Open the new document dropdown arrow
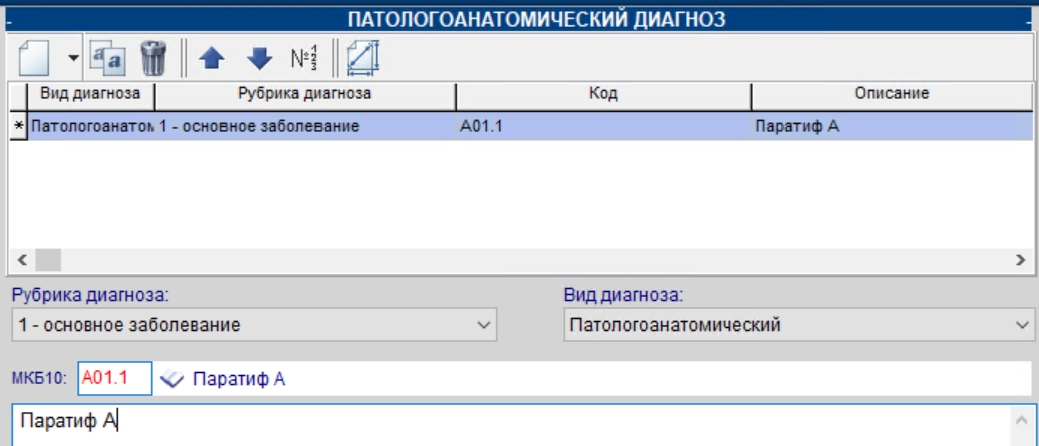This screenshot has width=1039, height=446. [74, 59]
